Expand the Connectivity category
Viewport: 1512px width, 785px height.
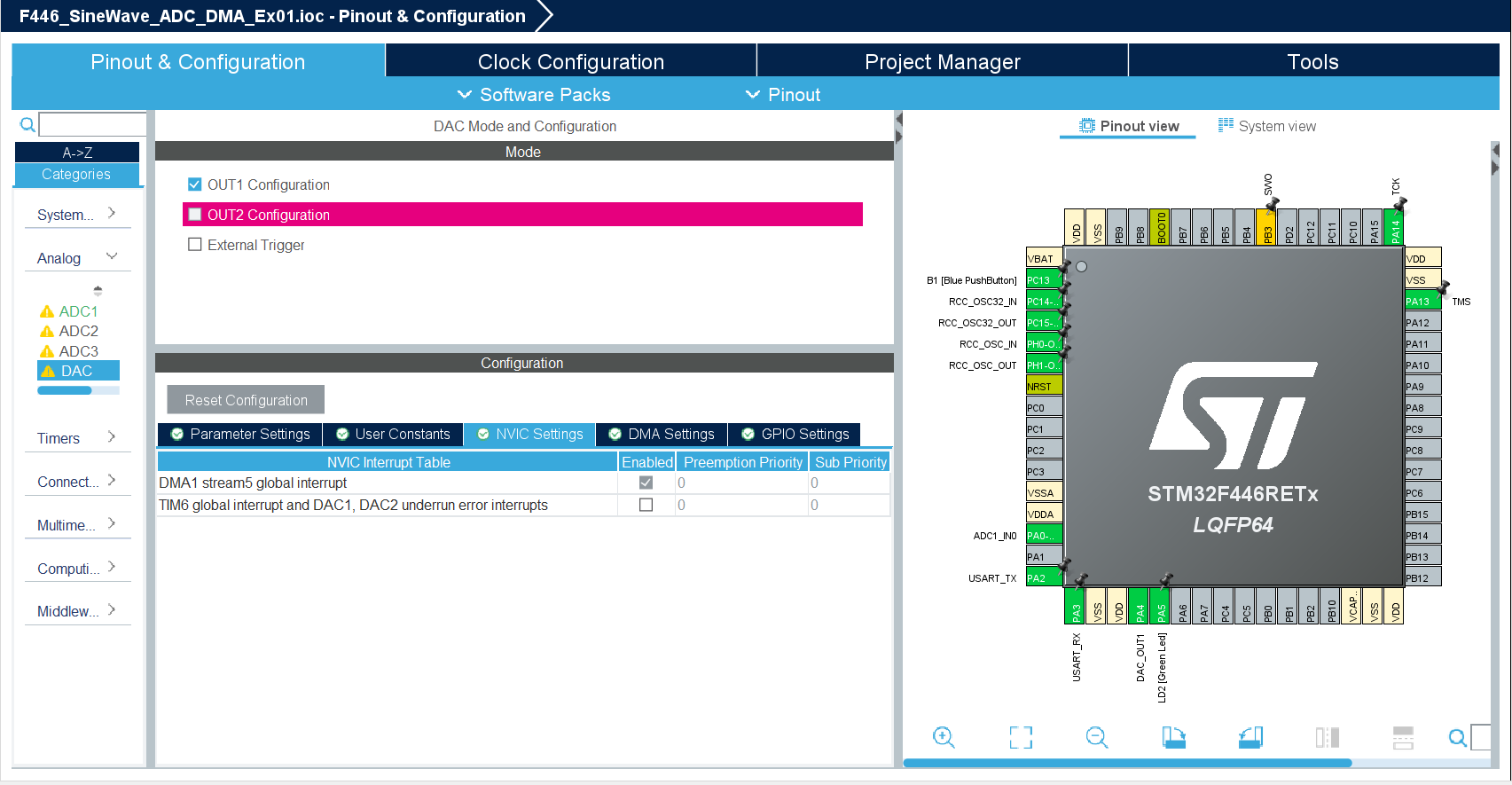[x=77, y=481]
